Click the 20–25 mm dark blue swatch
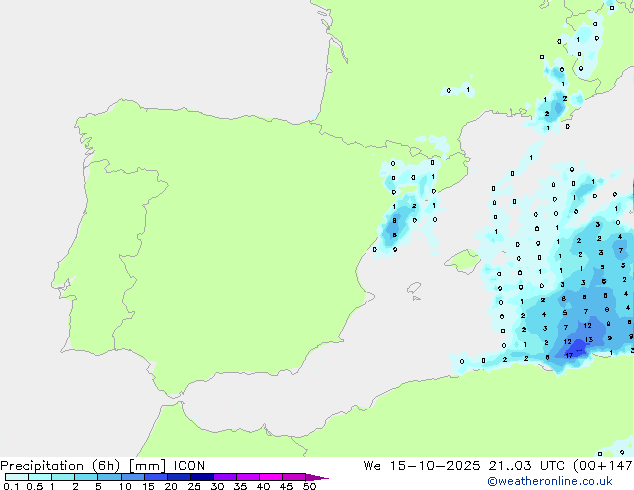Image resolution: width=634 pixels, height=490 pixels. point(178,477)
